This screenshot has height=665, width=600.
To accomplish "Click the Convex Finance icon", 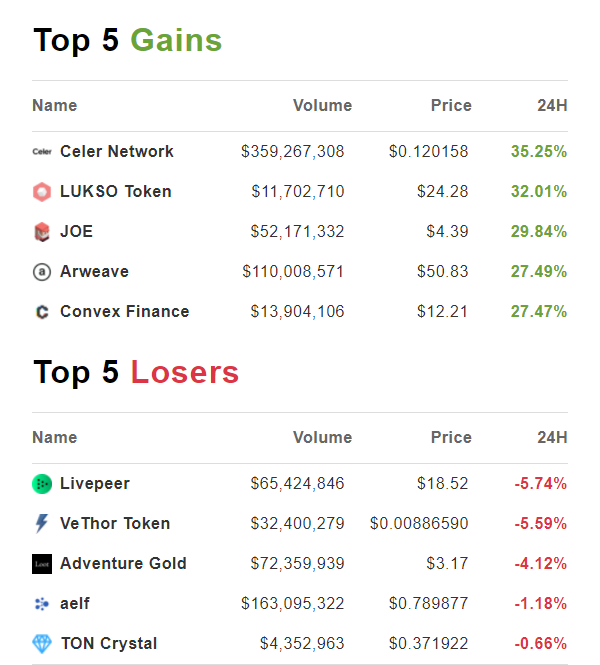I will pyautogui.click(x=42, y=312).
